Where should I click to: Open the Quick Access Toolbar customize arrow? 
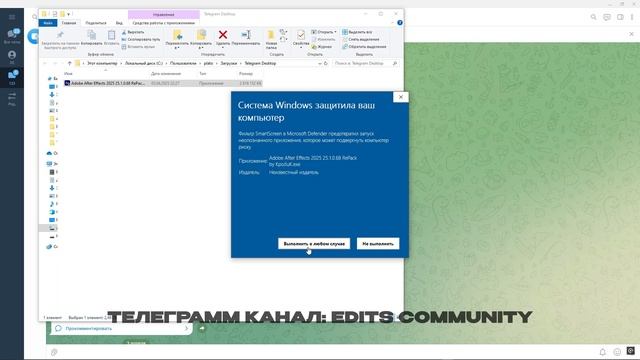pyautogui.click(x=69, y=14)
